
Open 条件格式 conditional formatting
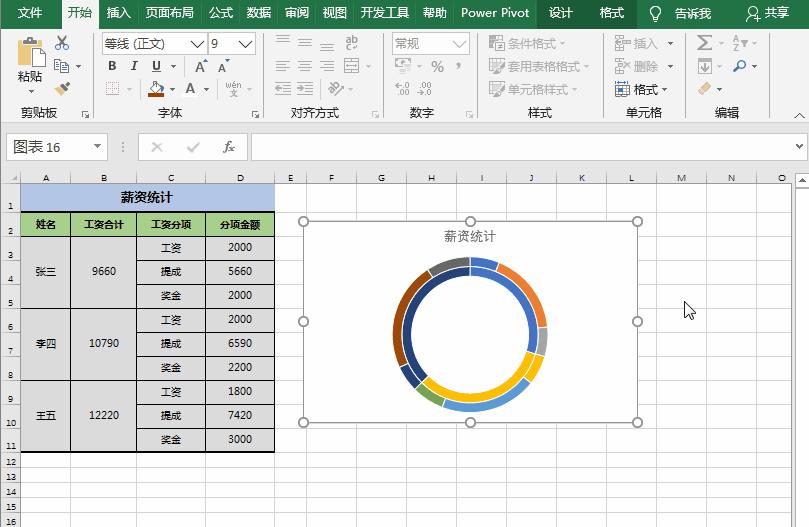click(527, 43)
